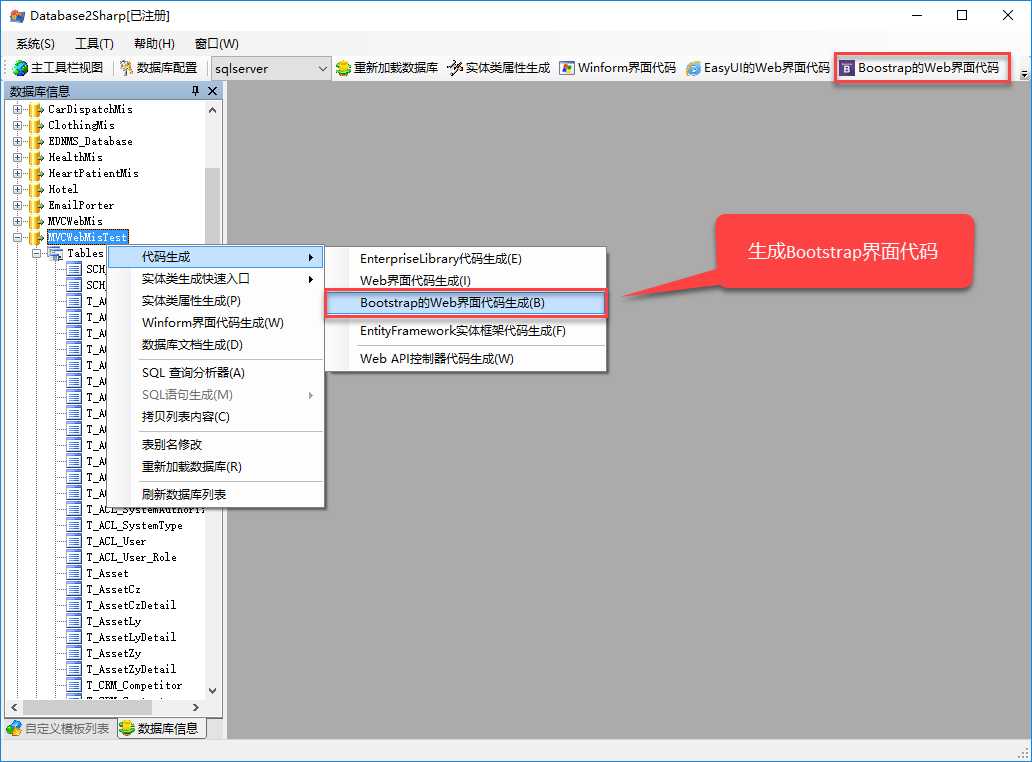Switch to 自定义模板列表 tab
Screen dimensions: 1032x762
coord(59,728)
